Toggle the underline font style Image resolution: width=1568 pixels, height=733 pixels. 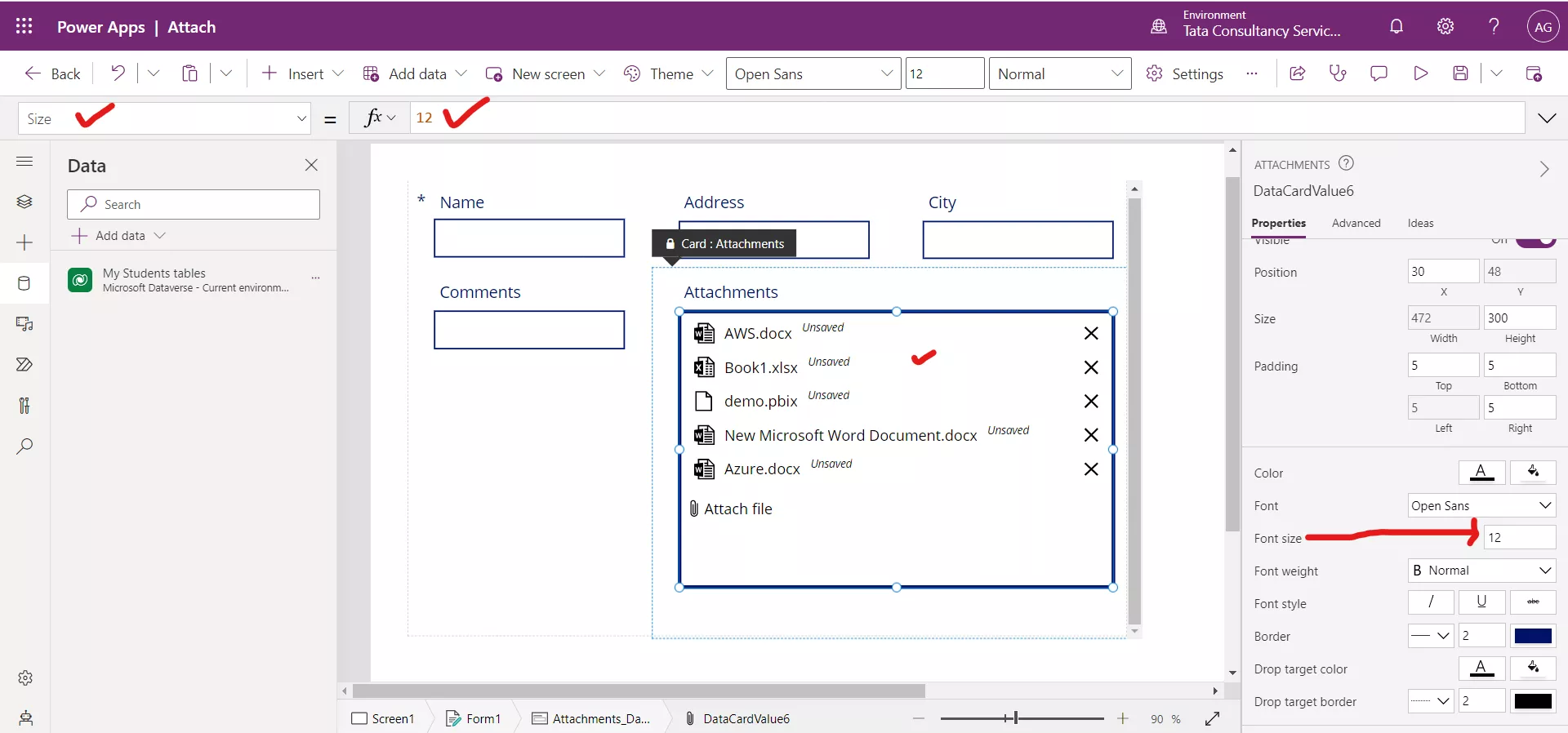(1481, 602)
